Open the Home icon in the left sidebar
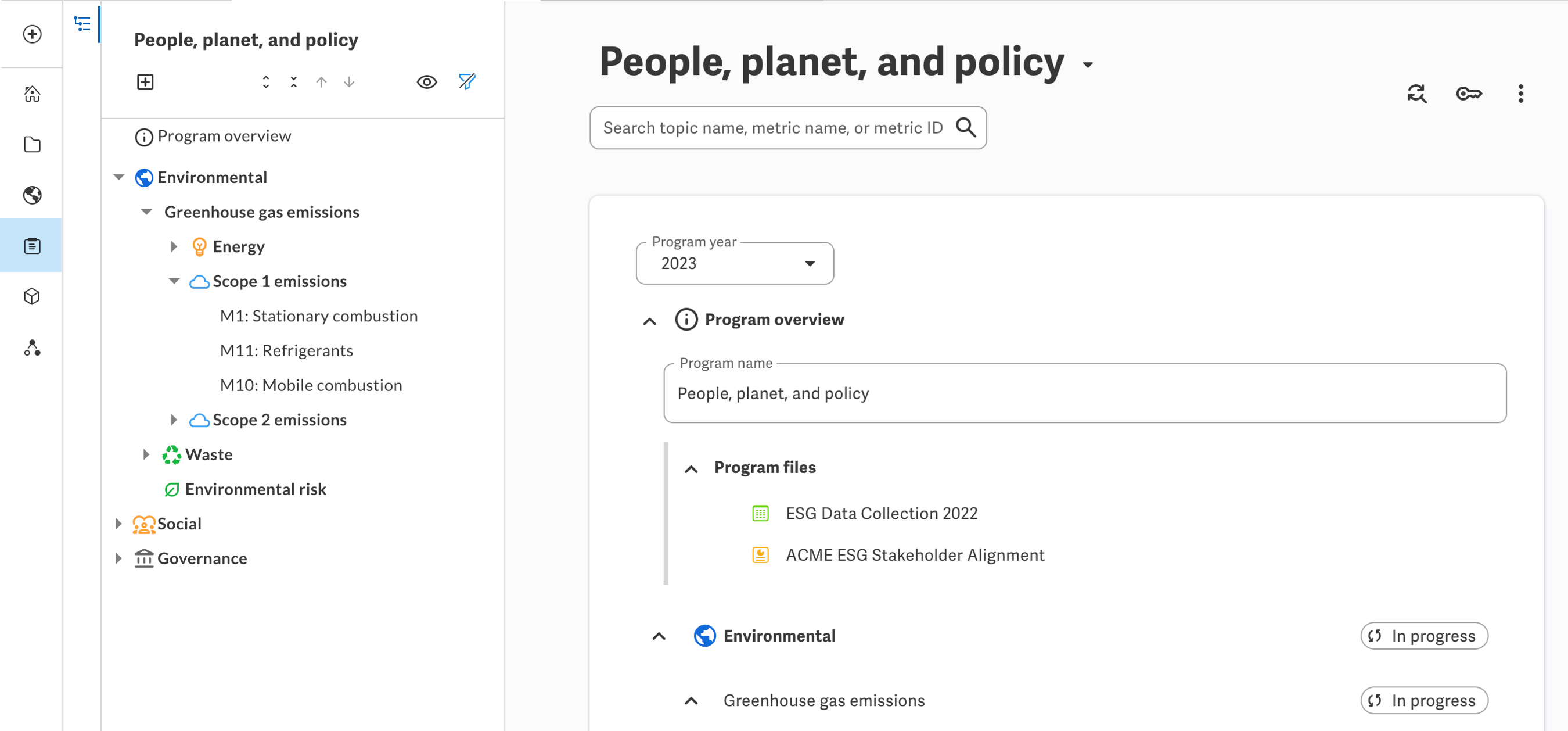1568x731 pixels. [31, 94]
